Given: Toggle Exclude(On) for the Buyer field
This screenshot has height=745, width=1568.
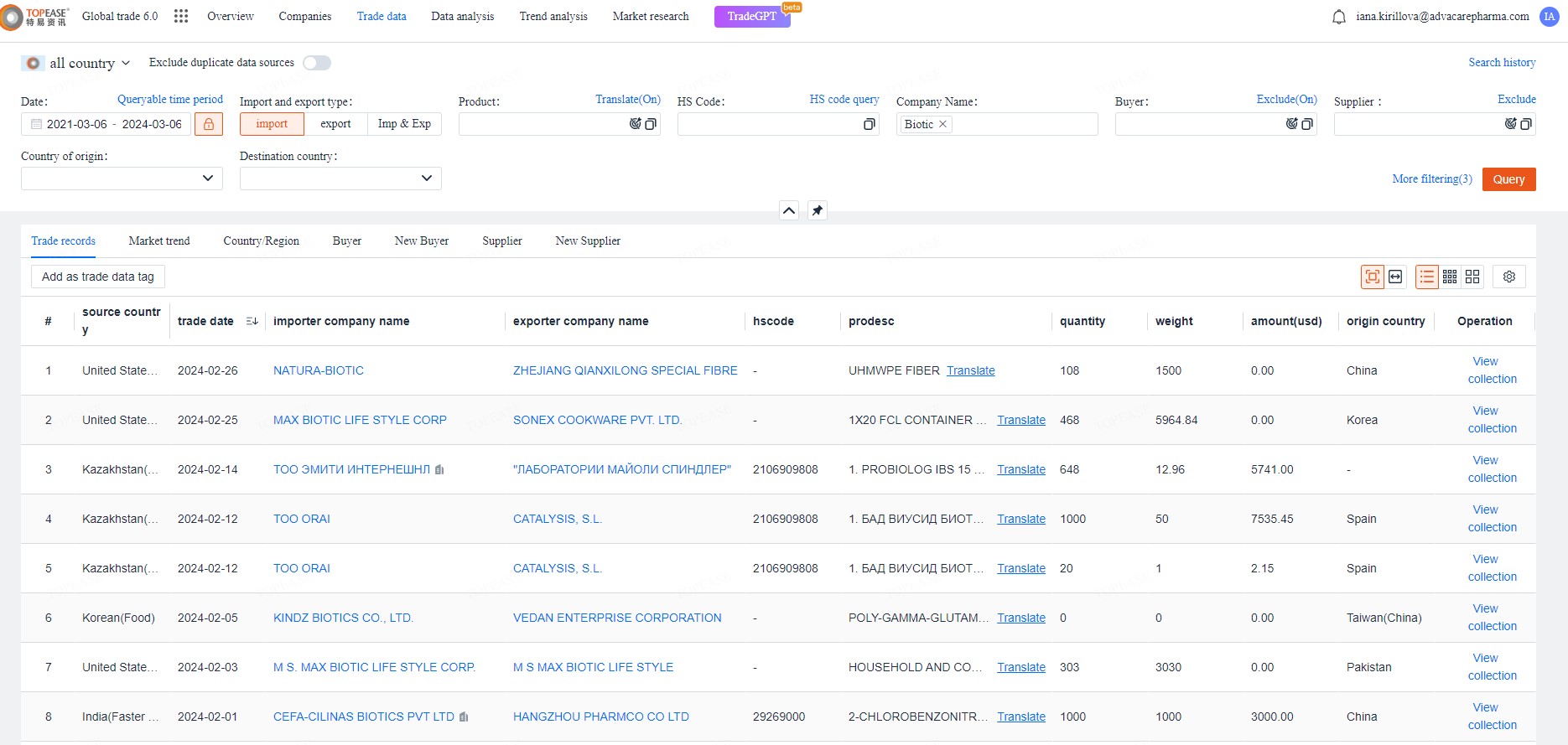Looking at the screenshot, I should 1286,99.
